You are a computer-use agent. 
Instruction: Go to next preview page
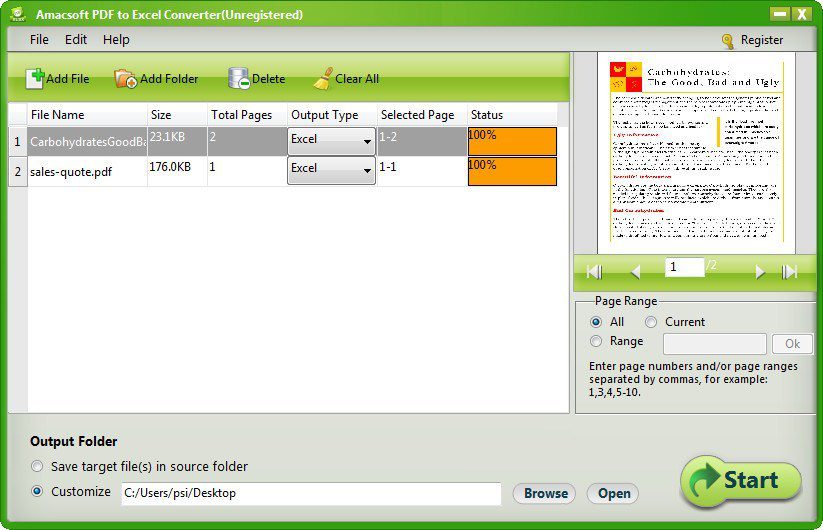(x=759, y=272)
